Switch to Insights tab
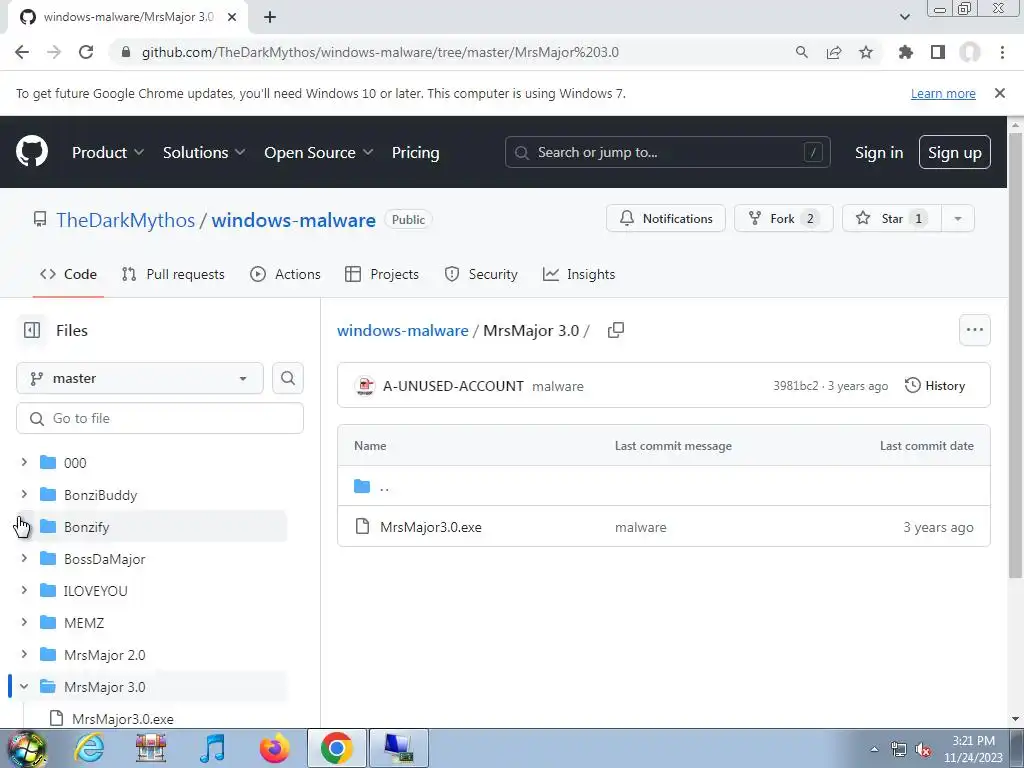The height and width of the screenshot is (768, 1024). 579,274
